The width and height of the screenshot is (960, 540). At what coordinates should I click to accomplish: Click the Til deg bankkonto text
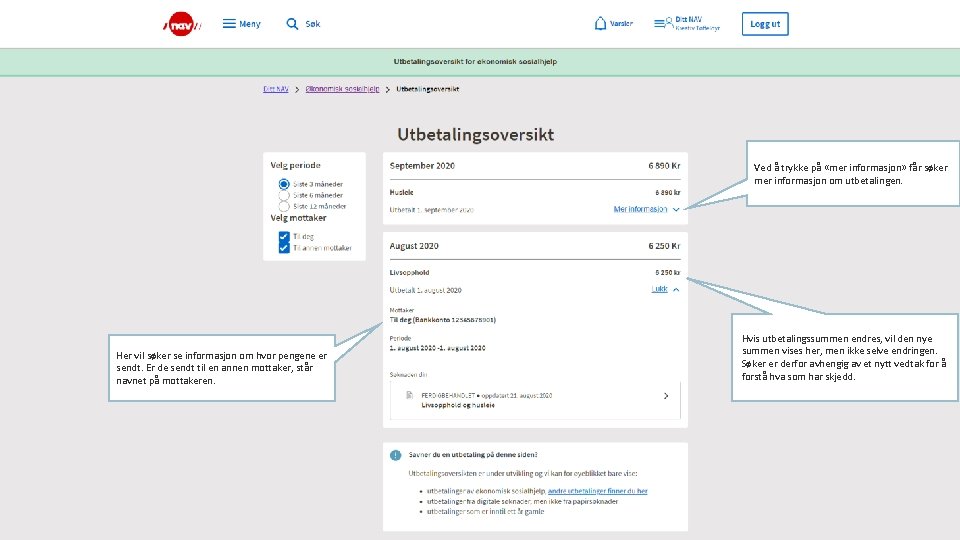[443, 320]
